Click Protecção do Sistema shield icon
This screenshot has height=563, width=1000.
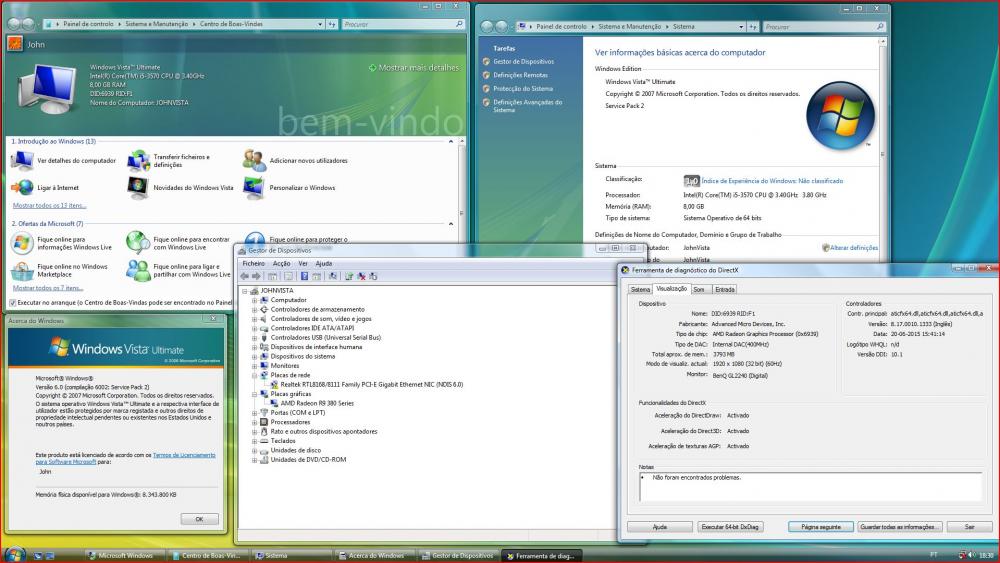486,89
